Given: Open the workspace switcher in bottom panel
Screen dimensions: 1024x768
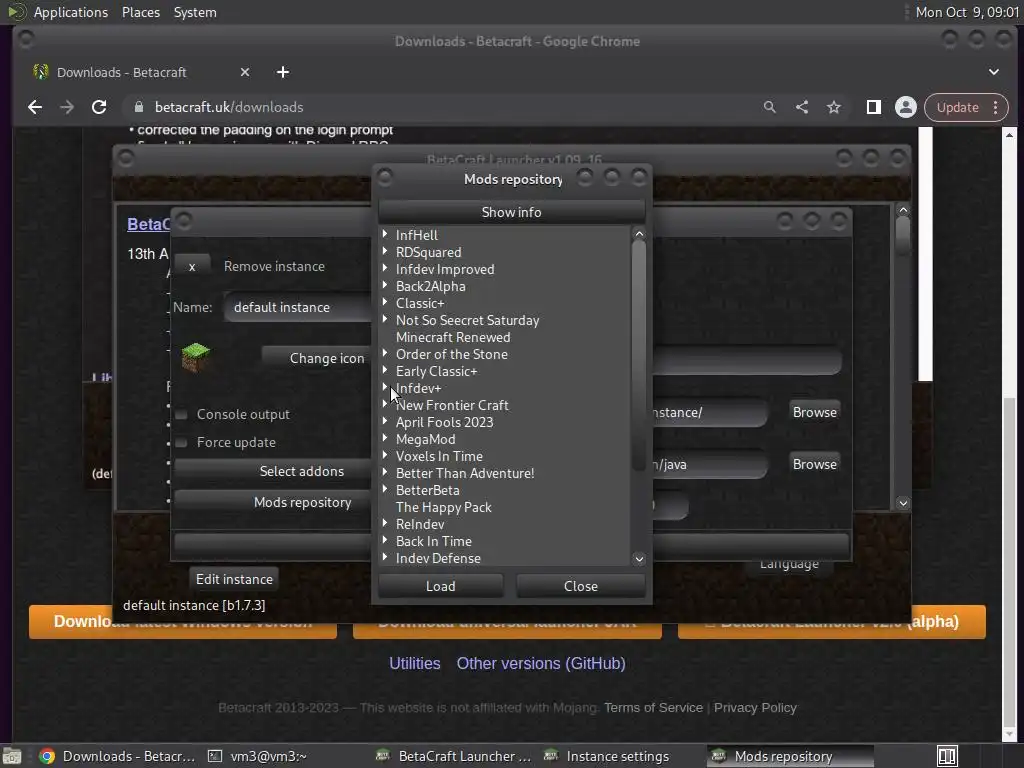Looking at the screenshot, I should [x=948, y=756].
